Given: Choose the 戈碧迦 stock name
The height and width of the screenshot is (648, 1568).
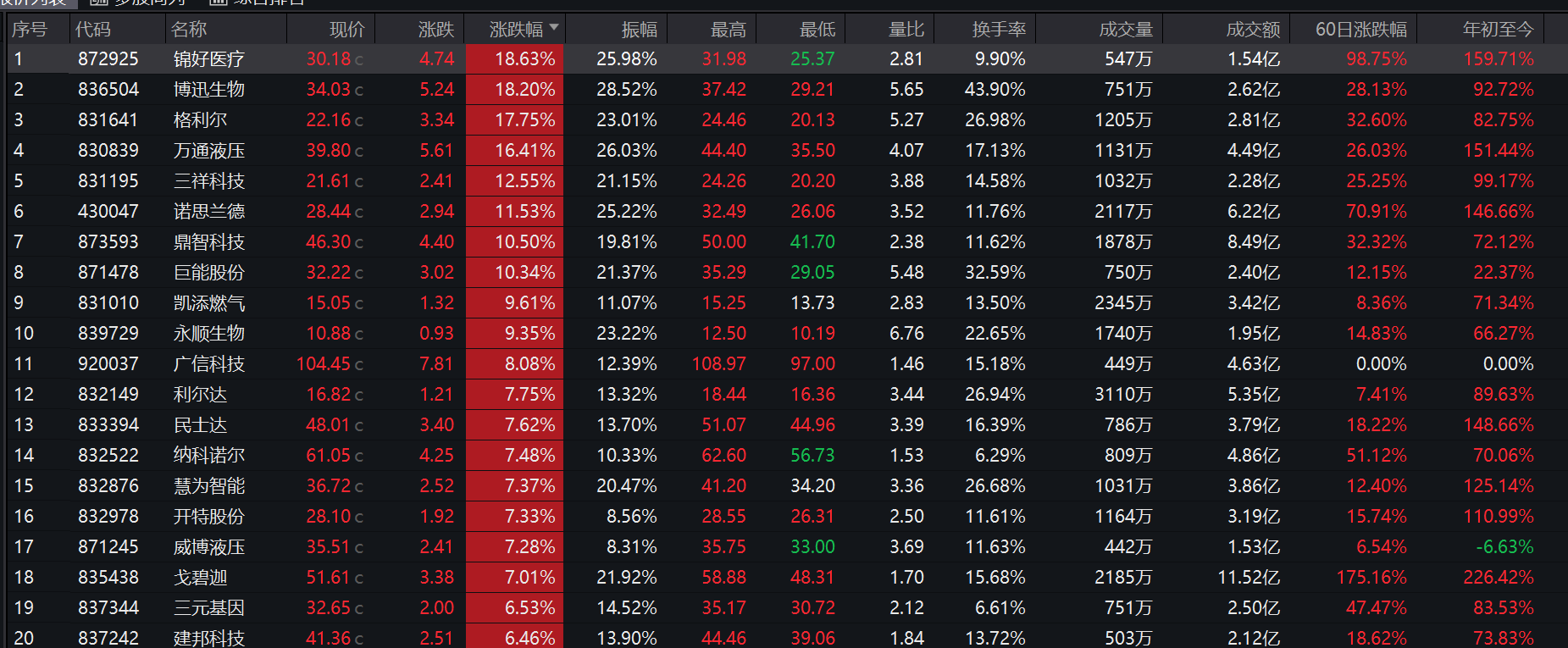Looking at the screenshot, I should click(x=200, y=578).
